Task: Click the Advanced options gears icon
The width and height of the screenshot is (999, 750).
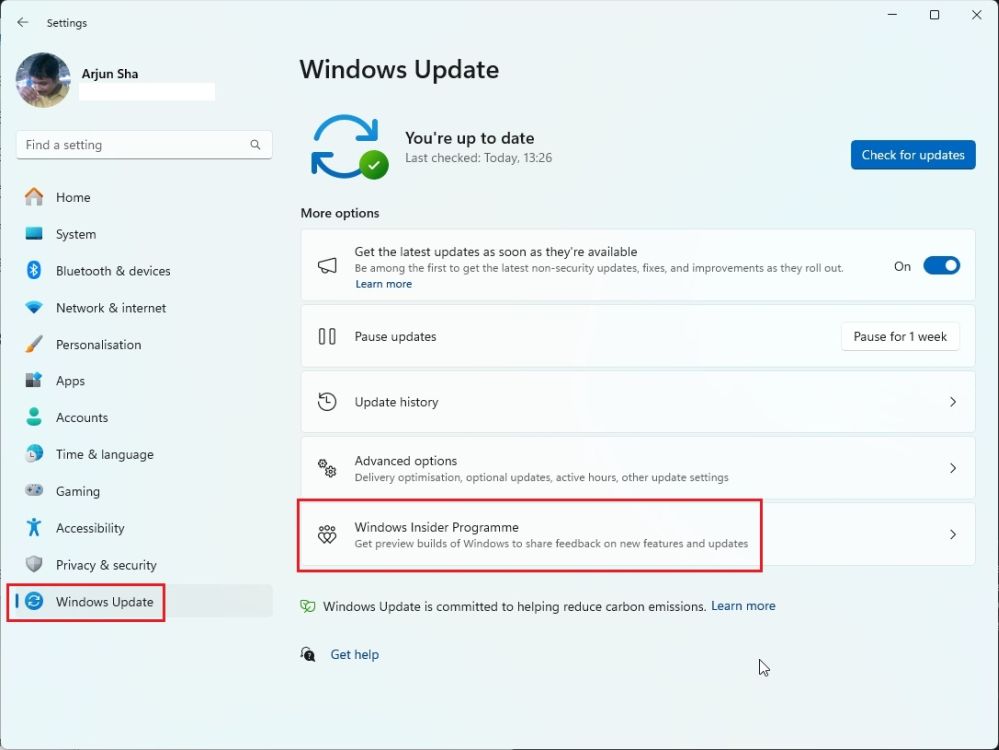Action: click(x=327, y=468)
